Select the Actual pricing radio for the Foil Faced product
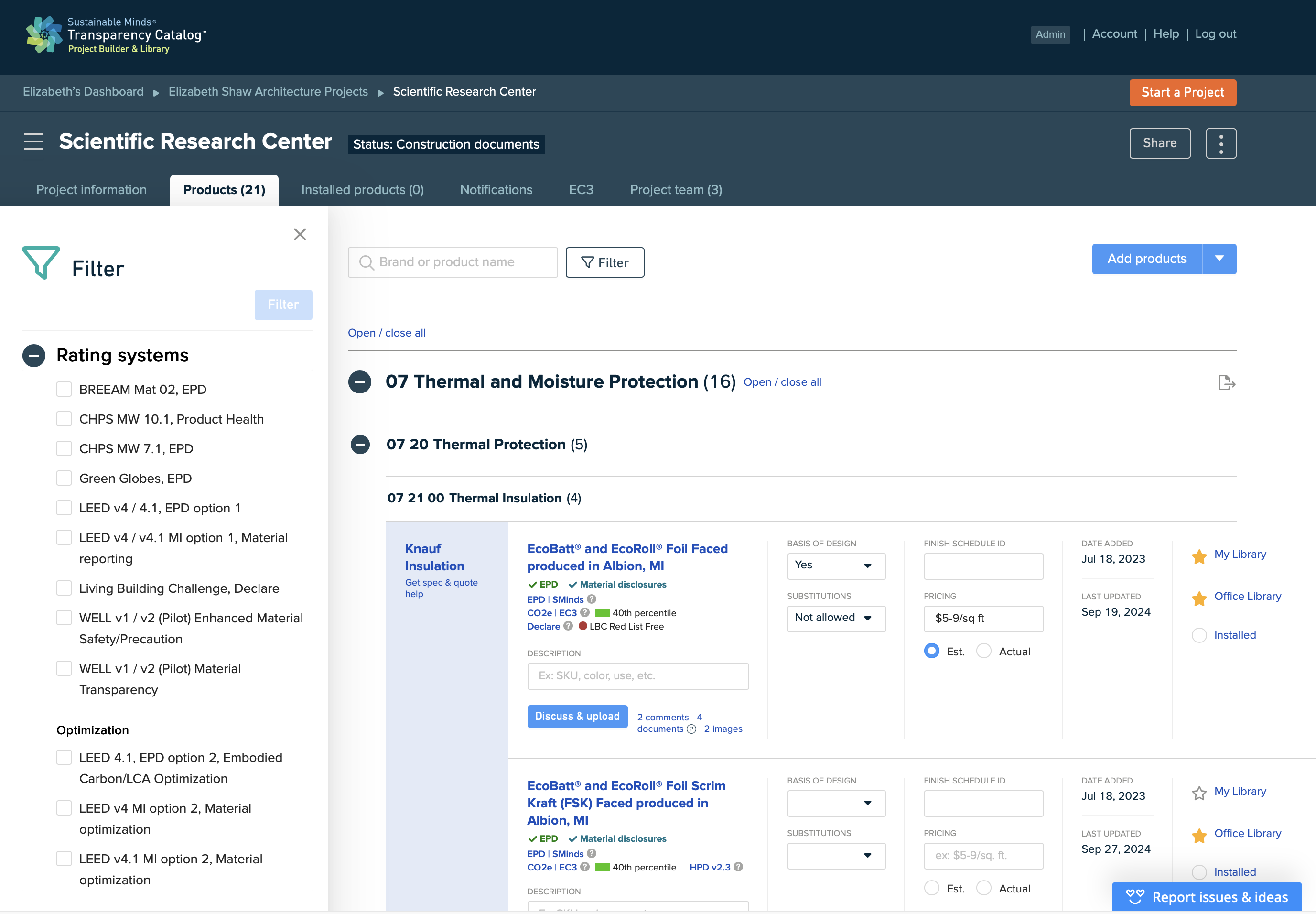This screenshot has width=1316, height=914. tap(983, 651)
